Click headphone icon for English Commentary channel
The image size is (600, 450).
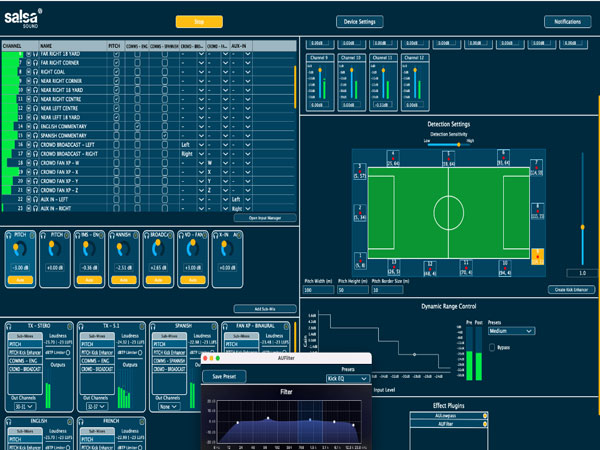point(35,126)
